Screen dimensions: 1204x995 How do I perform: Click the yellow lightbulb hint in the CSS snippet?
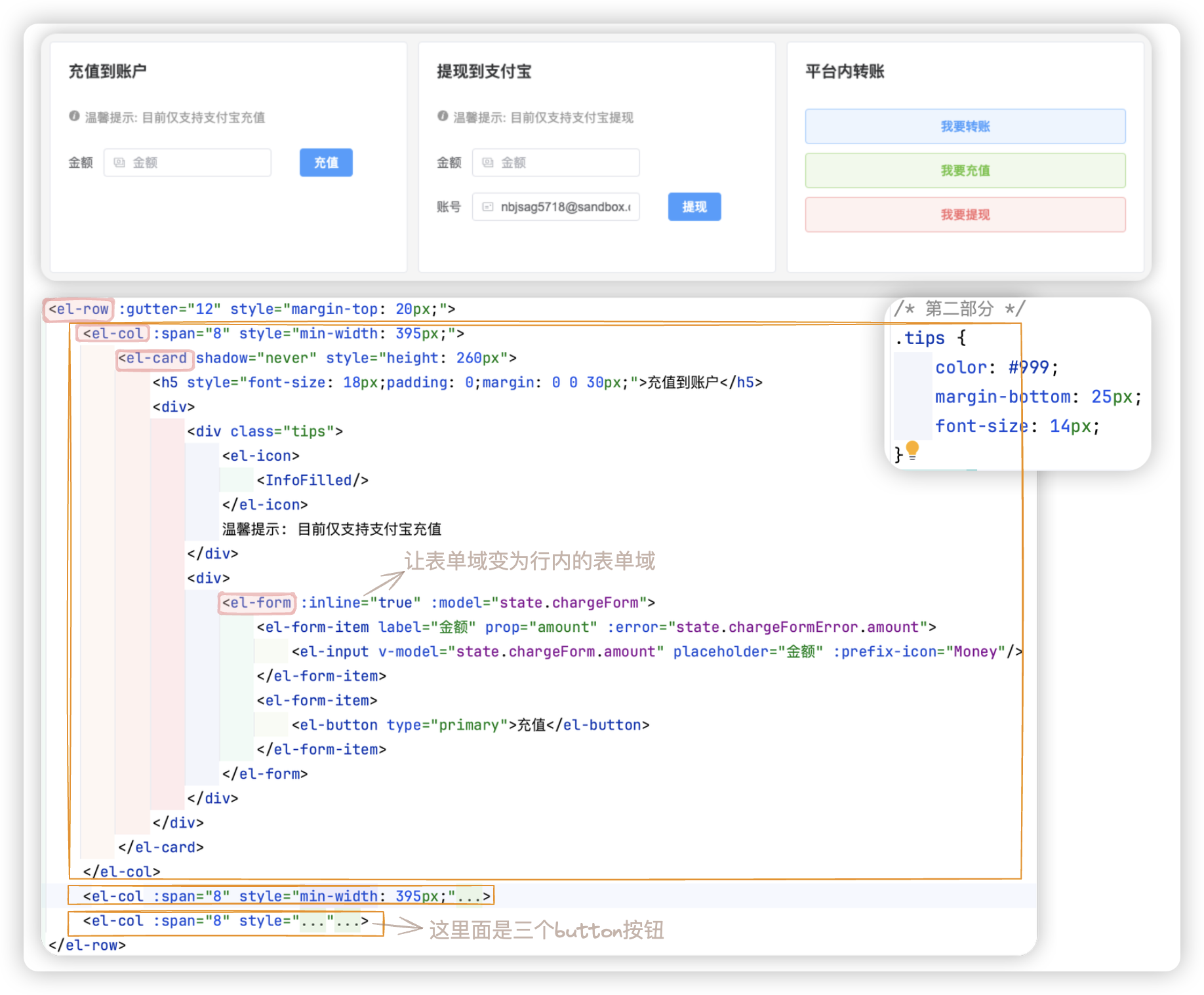(x=912, y=450)
